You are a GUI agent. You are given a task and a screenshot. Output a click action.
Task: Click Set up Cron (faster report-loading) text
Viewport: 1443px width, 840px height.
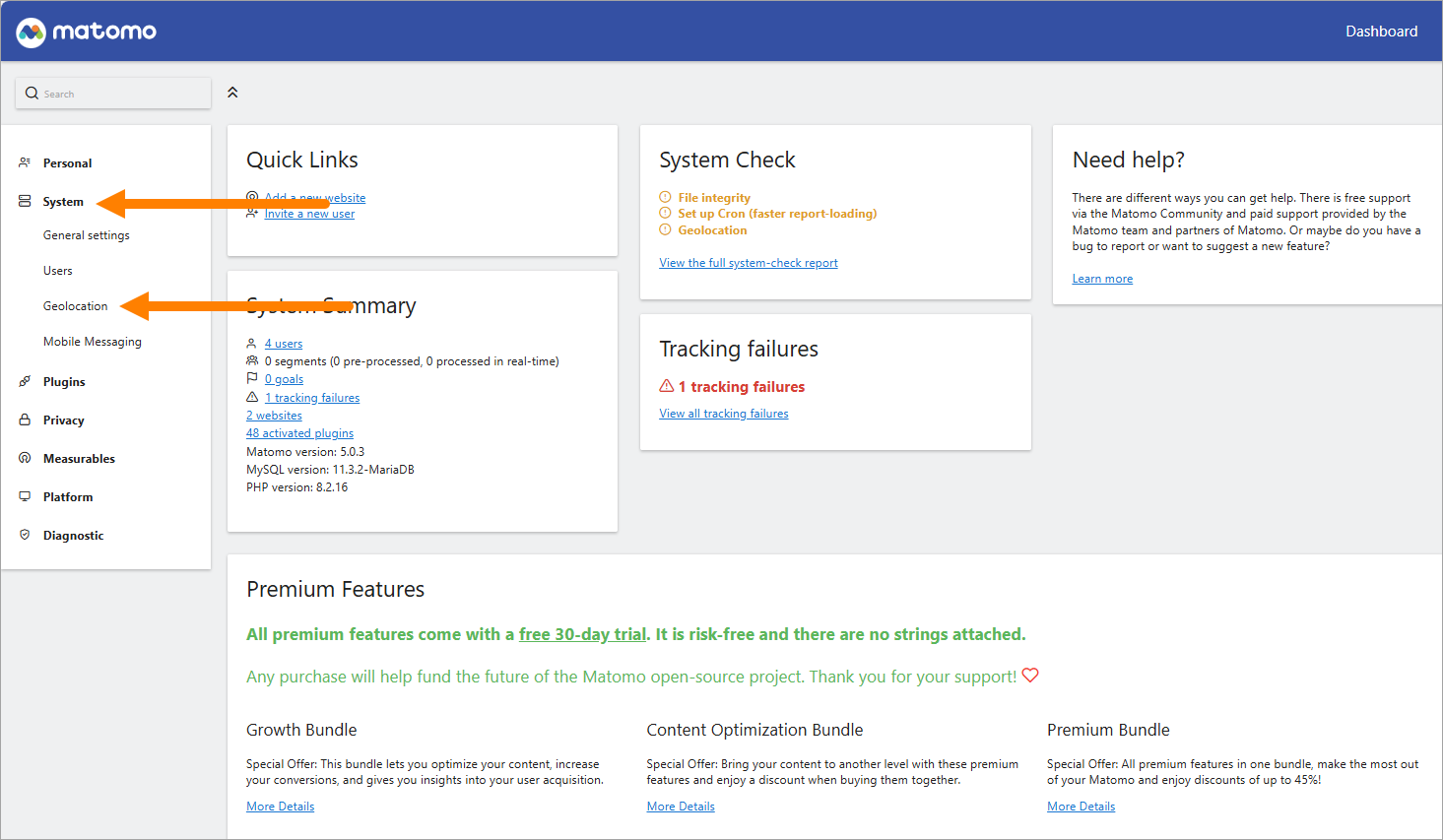click(777, 214)
